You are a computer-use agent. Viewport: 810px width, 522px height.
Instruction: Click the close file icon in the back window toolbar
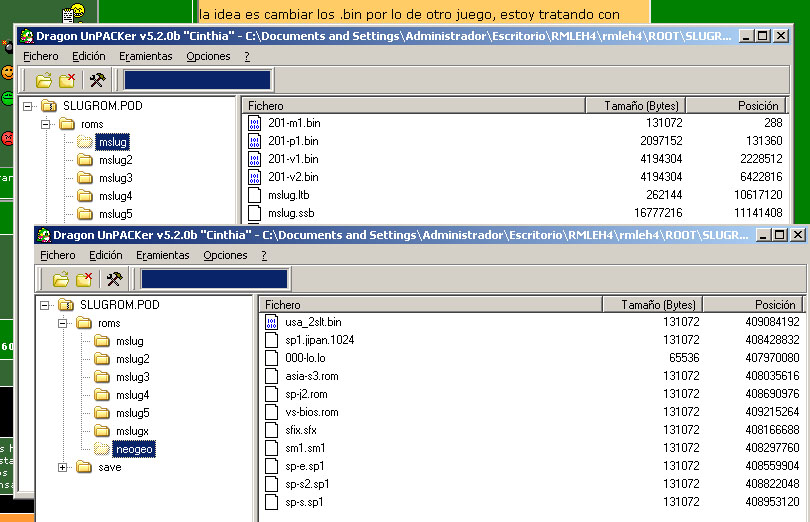tap(67, 81)
